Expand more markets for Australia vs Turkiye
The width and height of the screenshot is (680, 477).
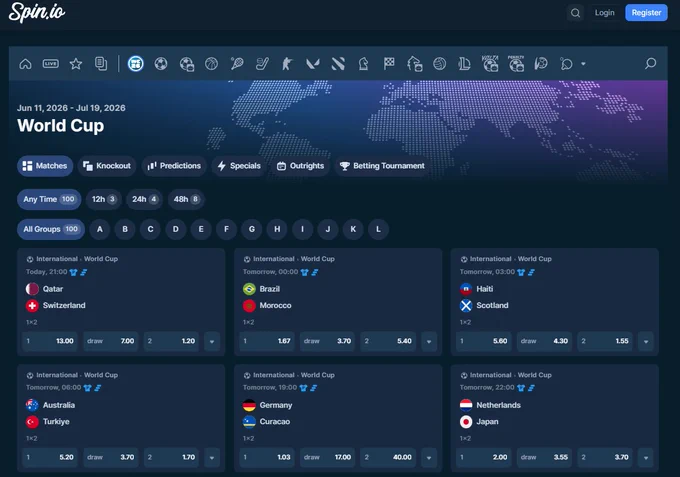[212, 457]
